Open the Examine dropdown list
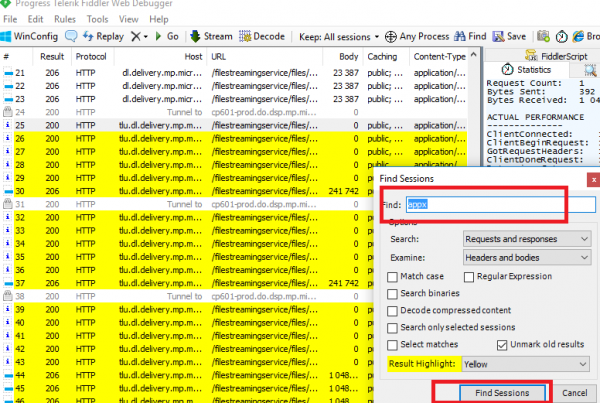Image resolution: width=600 pixels, height=403 pixels. point(527,257)
